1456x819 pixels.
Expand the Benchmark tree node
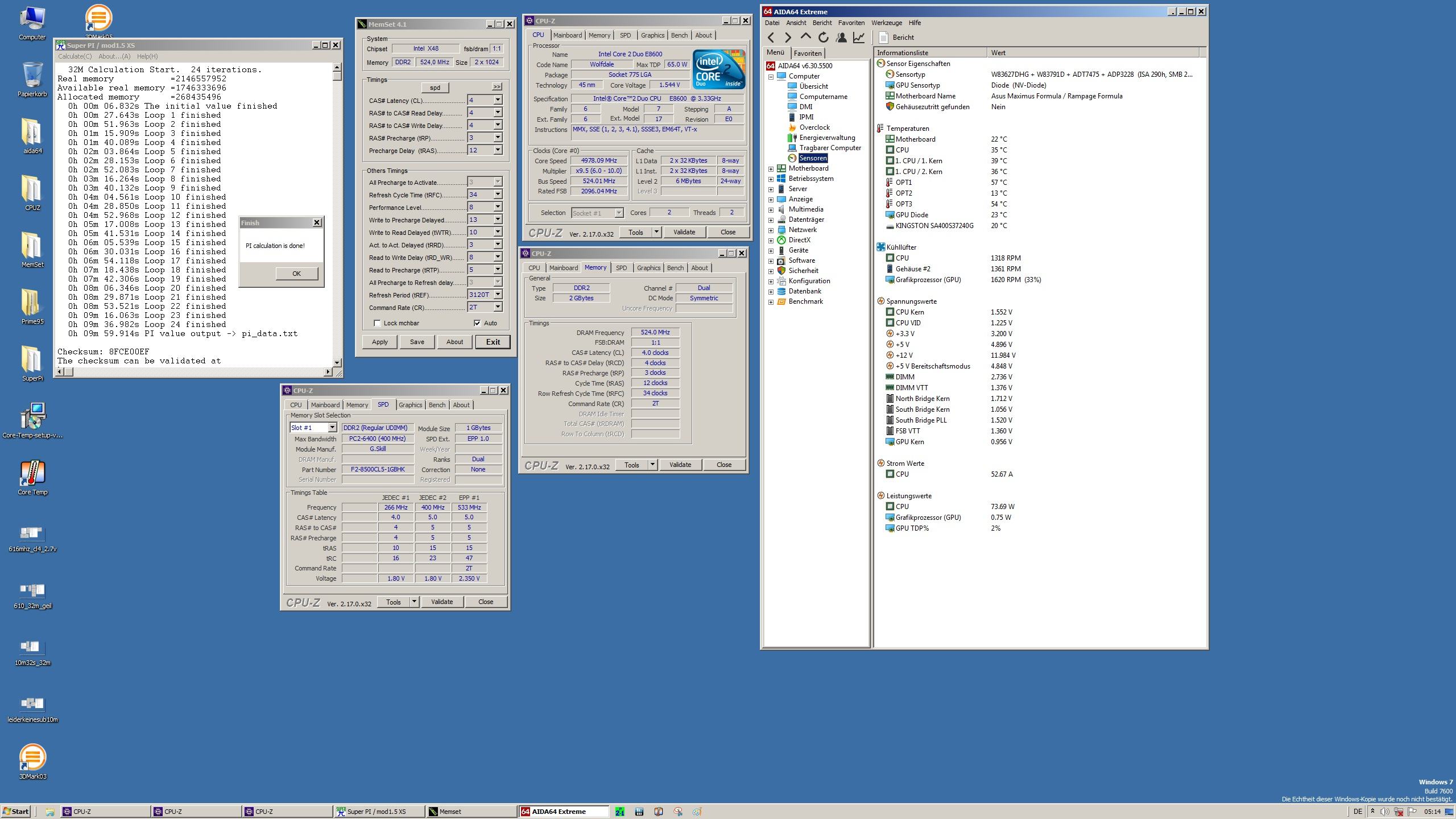point(771,301)
